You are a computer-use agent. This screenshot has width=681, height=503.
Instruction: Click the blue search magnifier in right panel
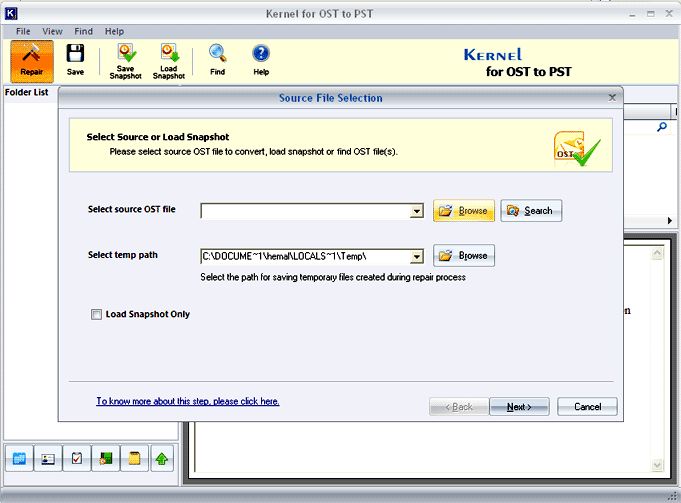(662, 127)
